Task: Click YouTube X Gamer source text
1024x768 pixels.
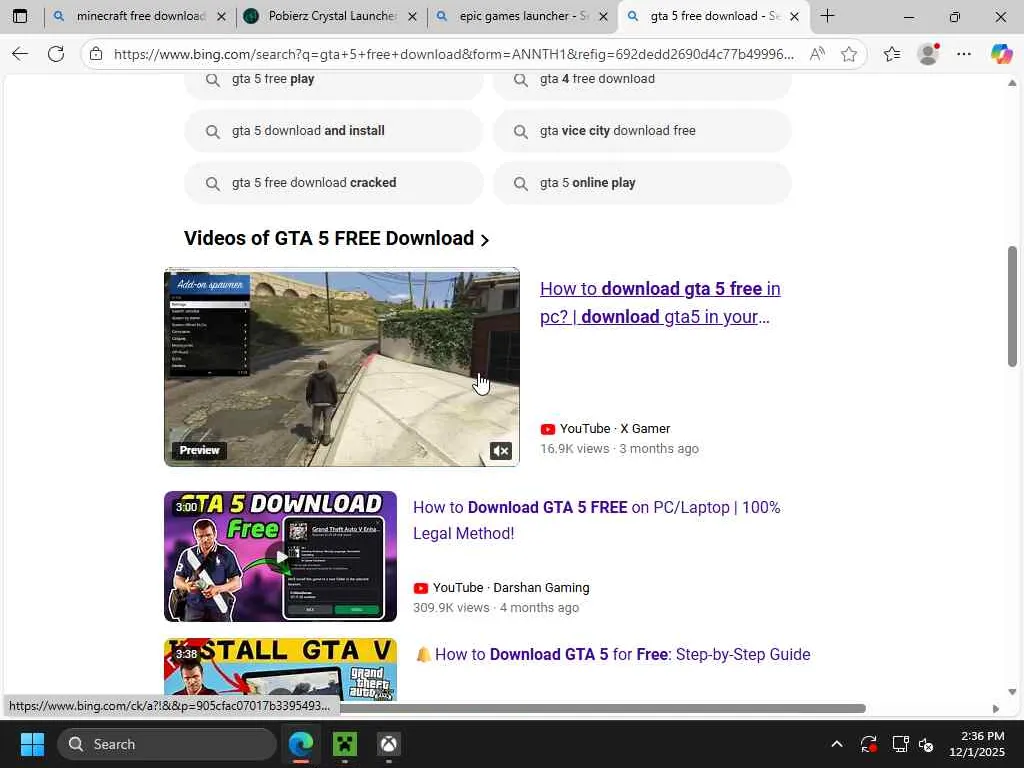Action: [x=615, y=429]
